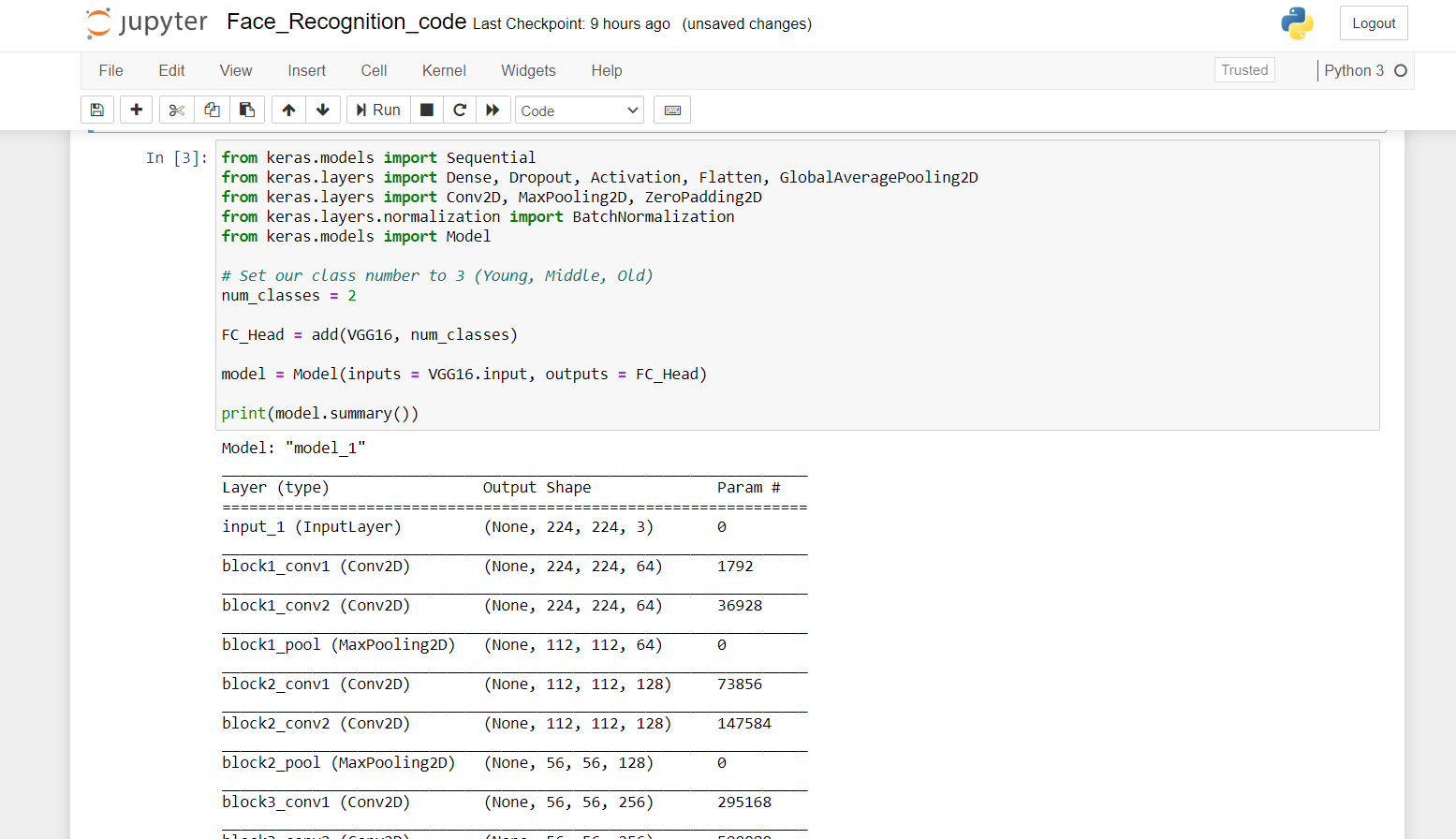Move selected cell up with up arrow
The image size is (1456, 839).
click(x=287, y=110)
